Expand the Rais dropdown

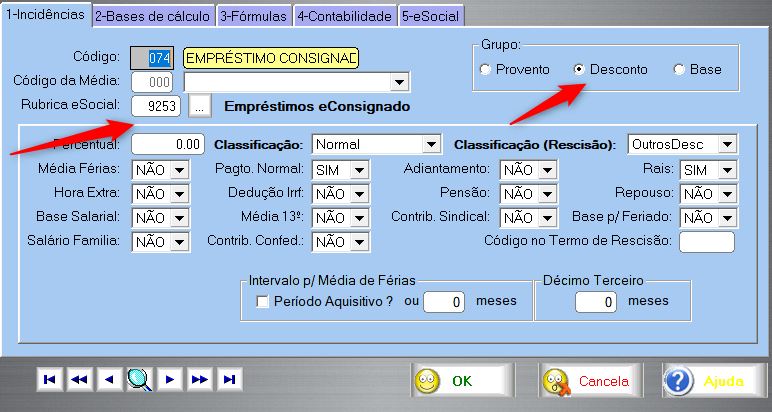tap(727, 170)
